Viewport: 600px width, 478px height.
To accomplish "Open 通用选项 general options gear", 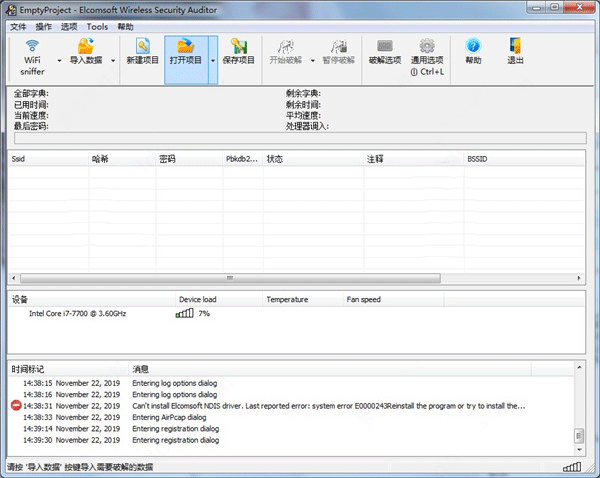I will pos(427,46).
